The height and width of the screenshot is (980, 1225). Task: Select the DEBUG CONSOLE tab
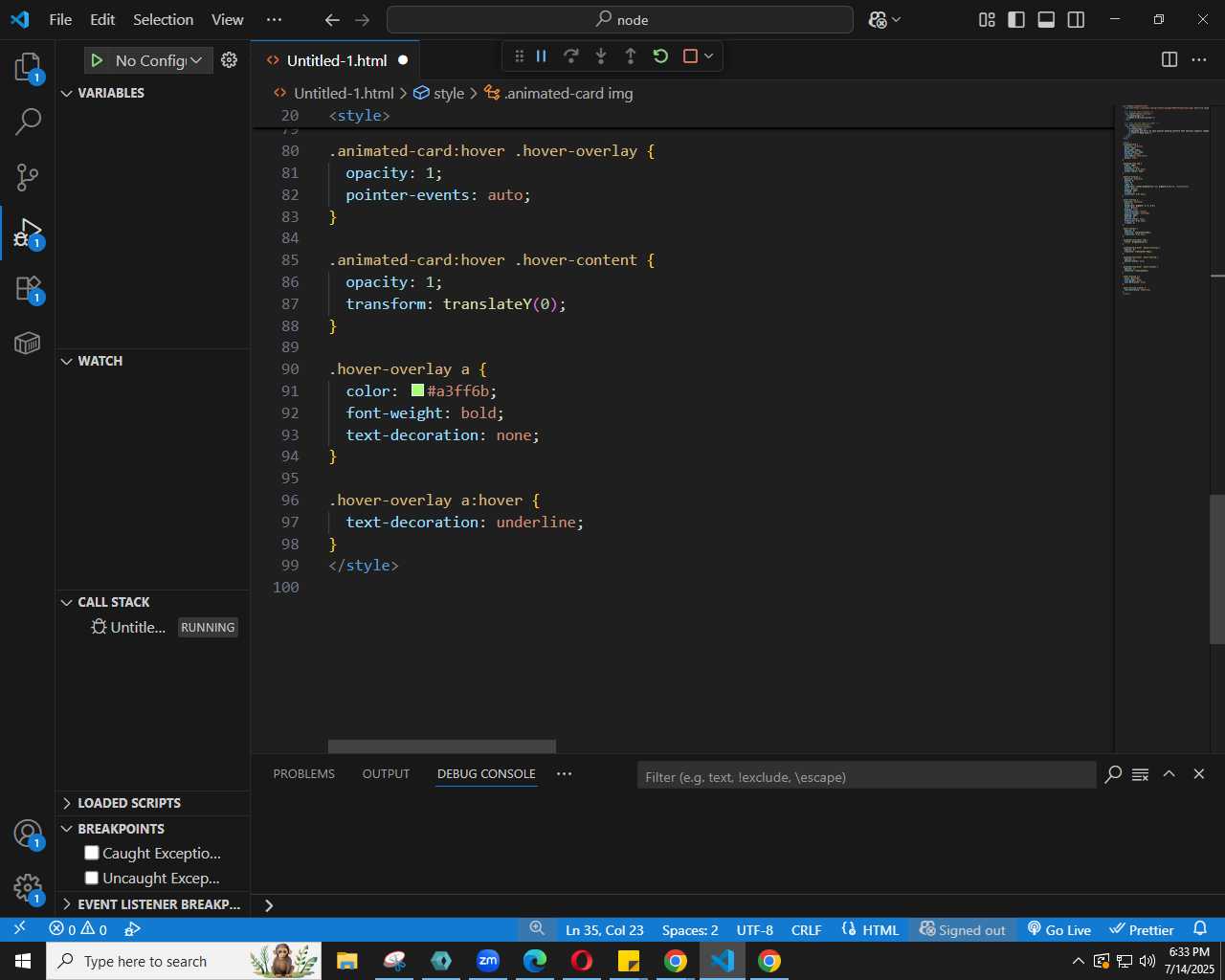click(x=486, y=774)
